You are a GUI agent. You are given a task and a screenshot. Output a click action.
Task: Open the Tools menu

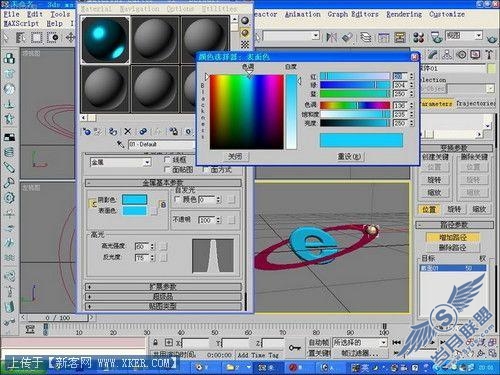click(x=60, y=14)
